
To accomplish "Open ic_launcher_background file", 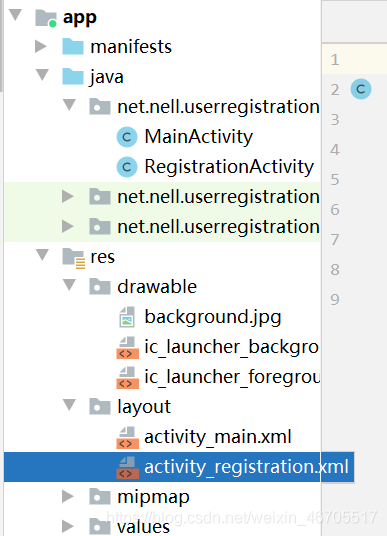I will coord(232,347).
